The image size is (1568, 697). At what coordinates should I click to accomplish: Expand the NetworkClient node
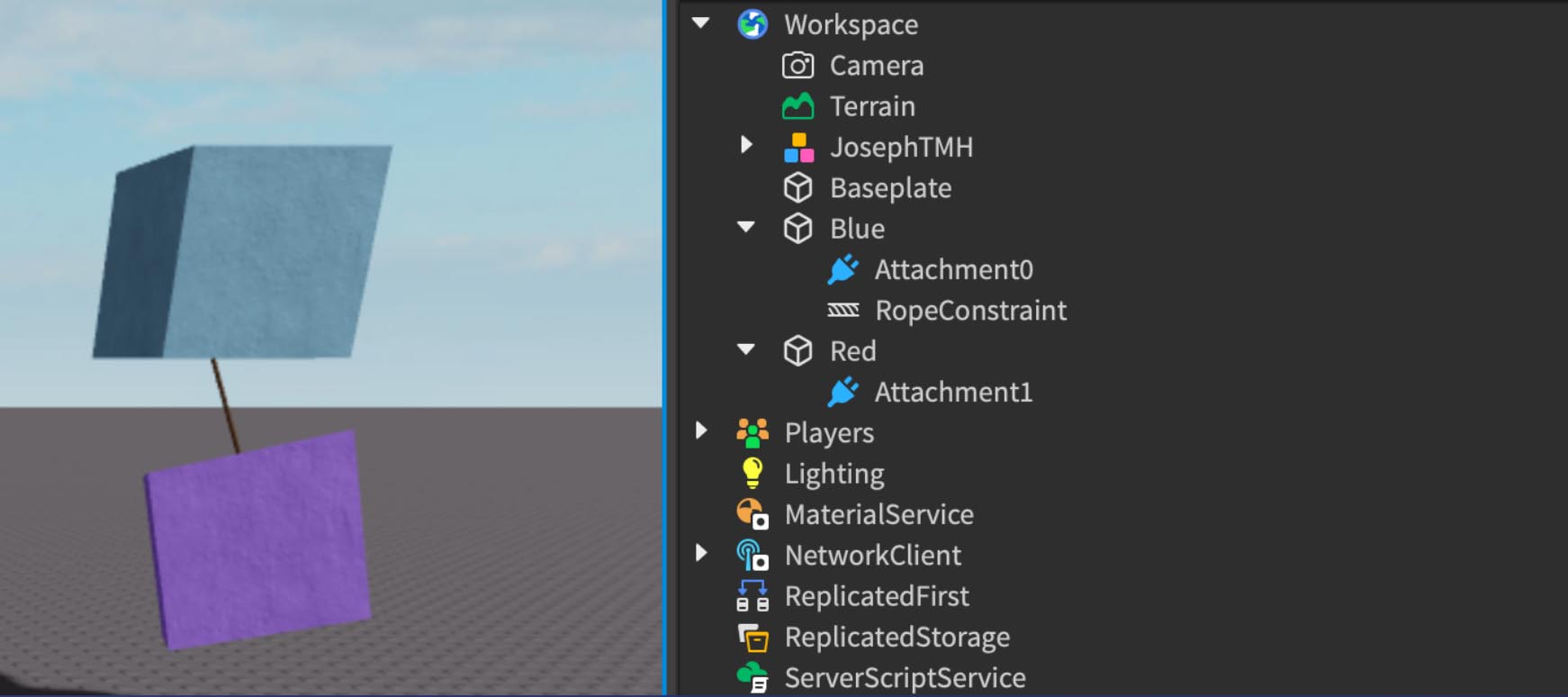click(x=701, y=553)
